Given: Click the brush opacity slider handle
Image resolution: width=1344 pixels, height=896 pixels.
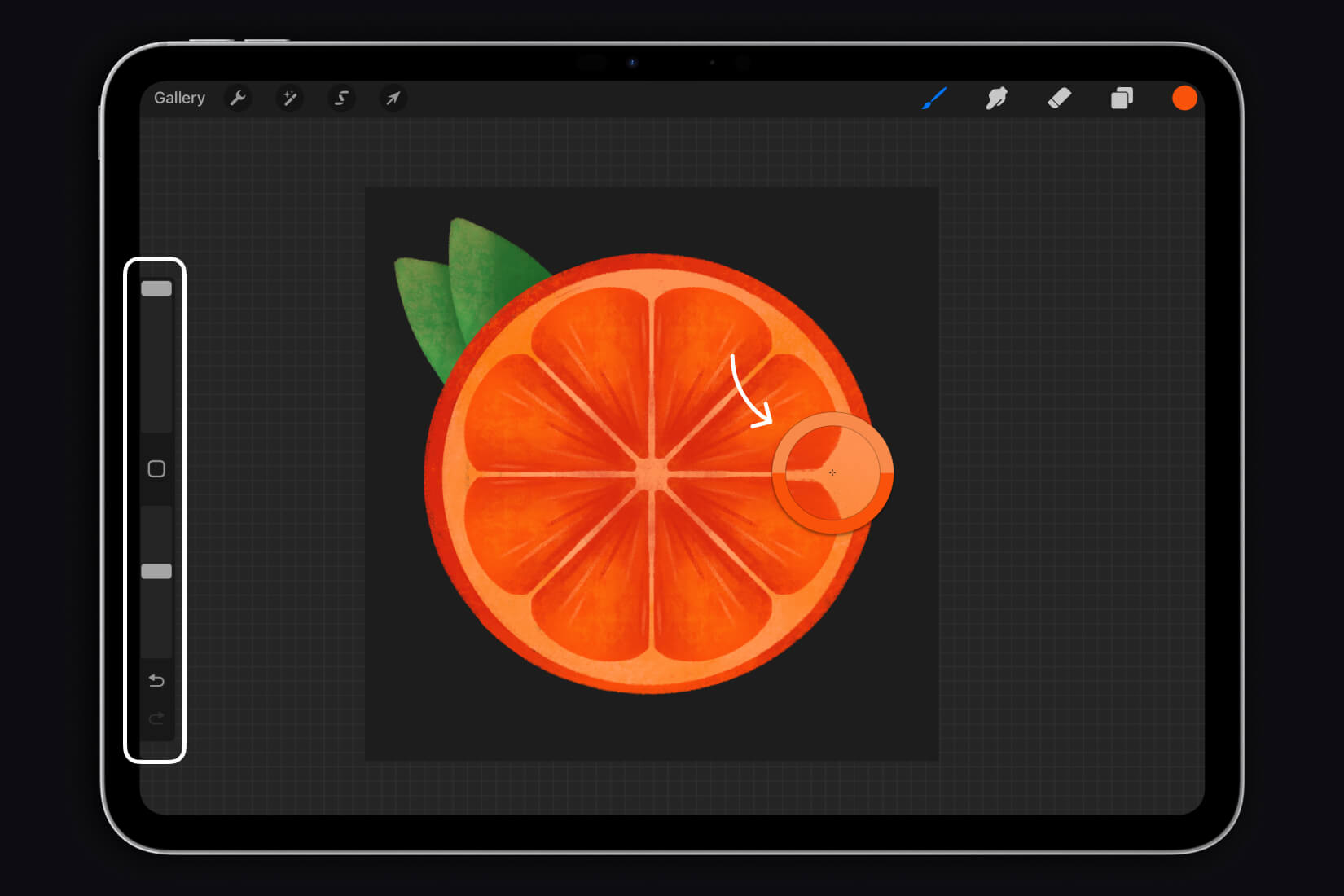Looking at the screenshot, I should [156, 571].
